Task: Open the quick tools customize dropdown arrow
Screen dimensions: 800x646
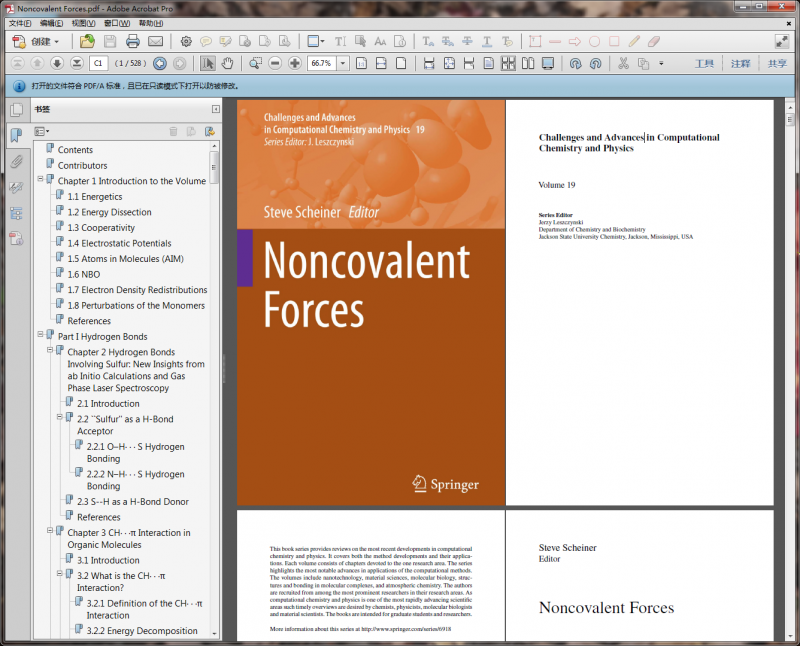Action: [661, 63]
